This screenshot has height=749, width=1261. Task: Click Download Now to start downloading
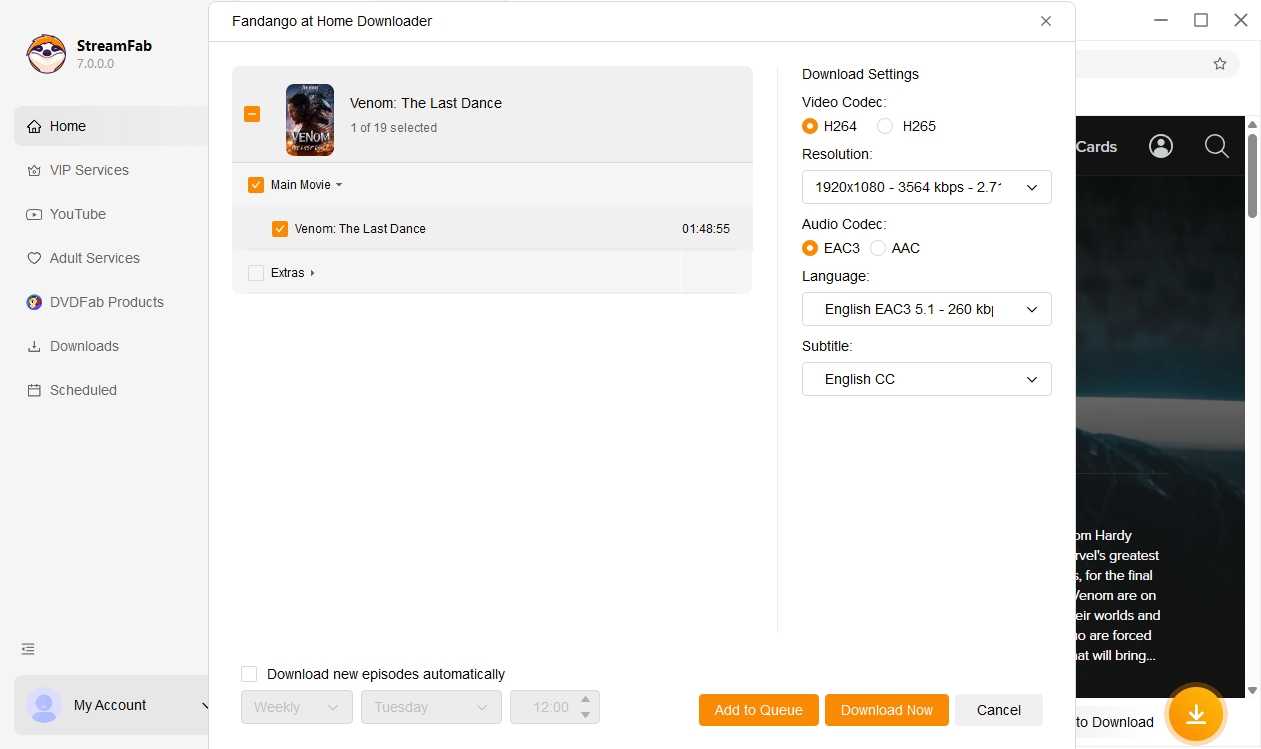pos(886,710)
